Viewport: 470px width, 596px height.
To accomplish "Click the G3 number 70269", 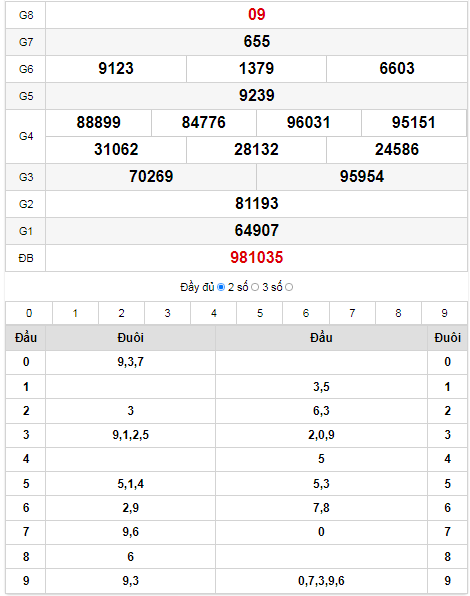I will (x=151, y=177).
